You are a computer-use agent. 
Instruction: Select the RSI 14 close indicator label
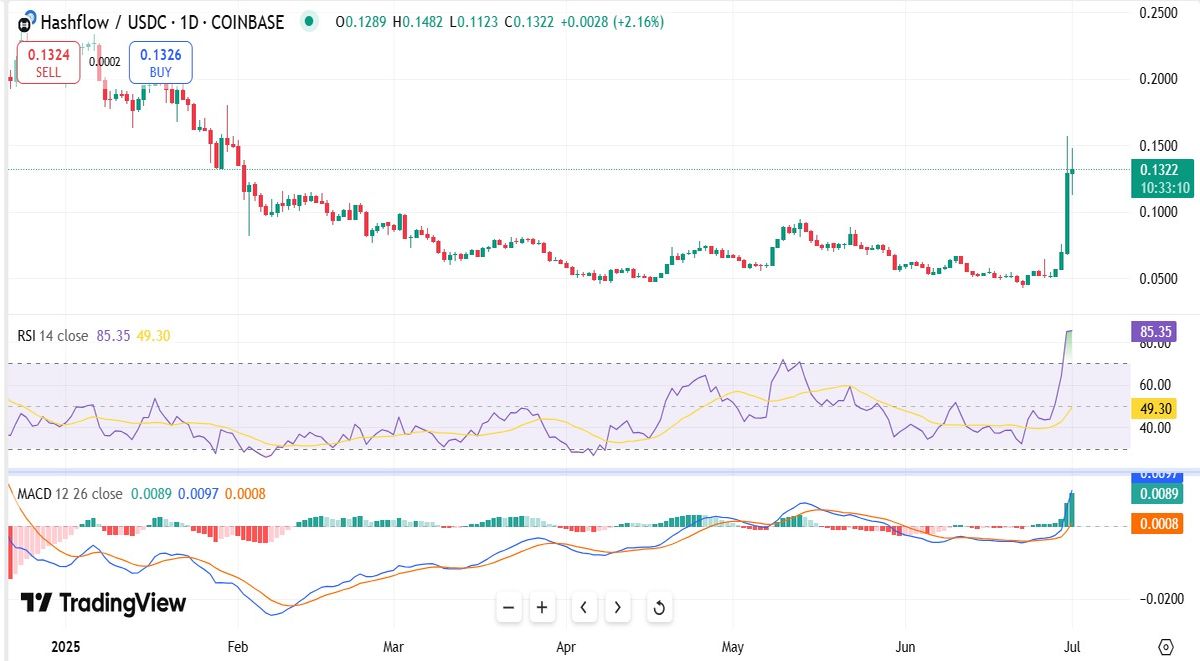click(54, 336)
